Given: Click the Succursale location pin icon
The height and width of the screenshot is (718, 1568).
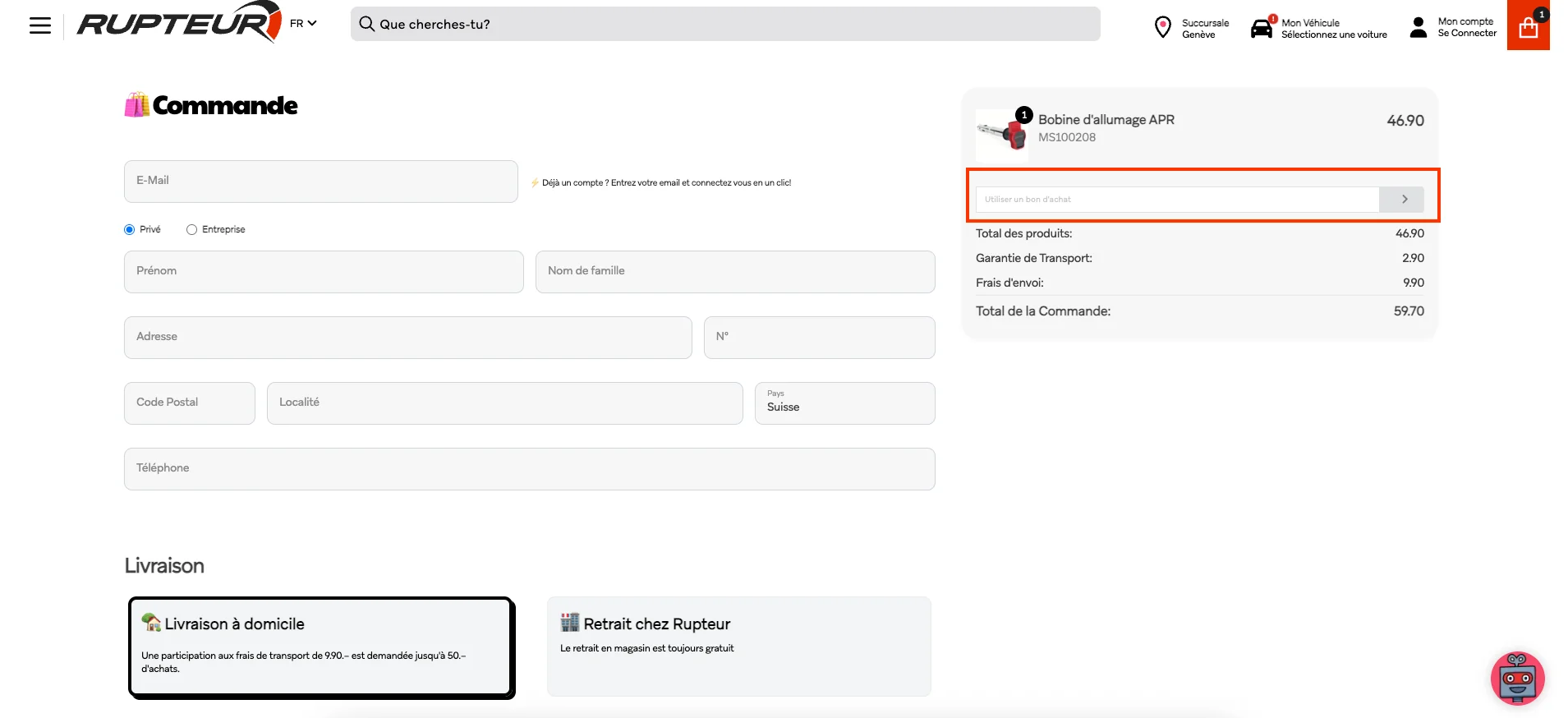Looking at the screenshot, I should (1162, 27).
